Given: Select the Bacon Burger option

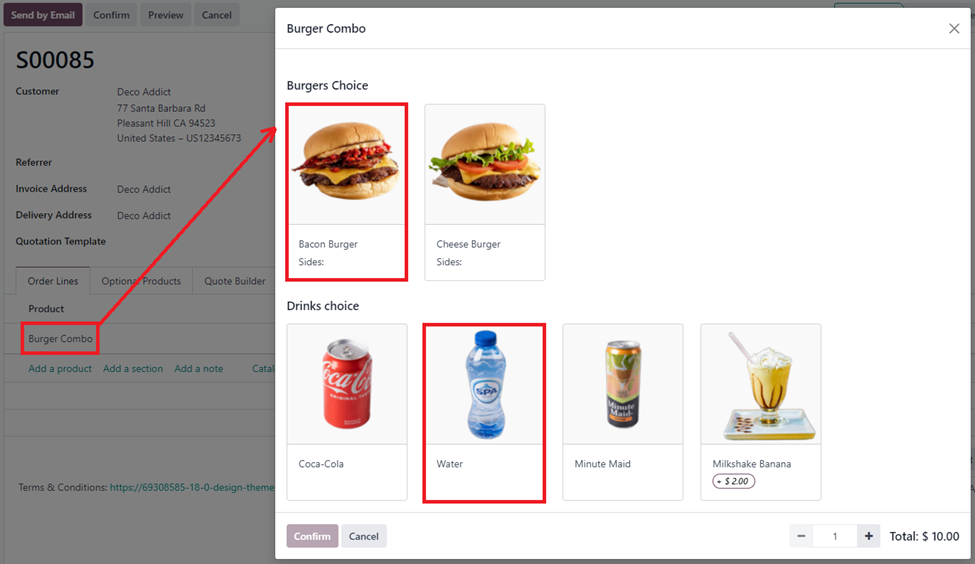Looking at the screenshot, I should tap(347, 192).
